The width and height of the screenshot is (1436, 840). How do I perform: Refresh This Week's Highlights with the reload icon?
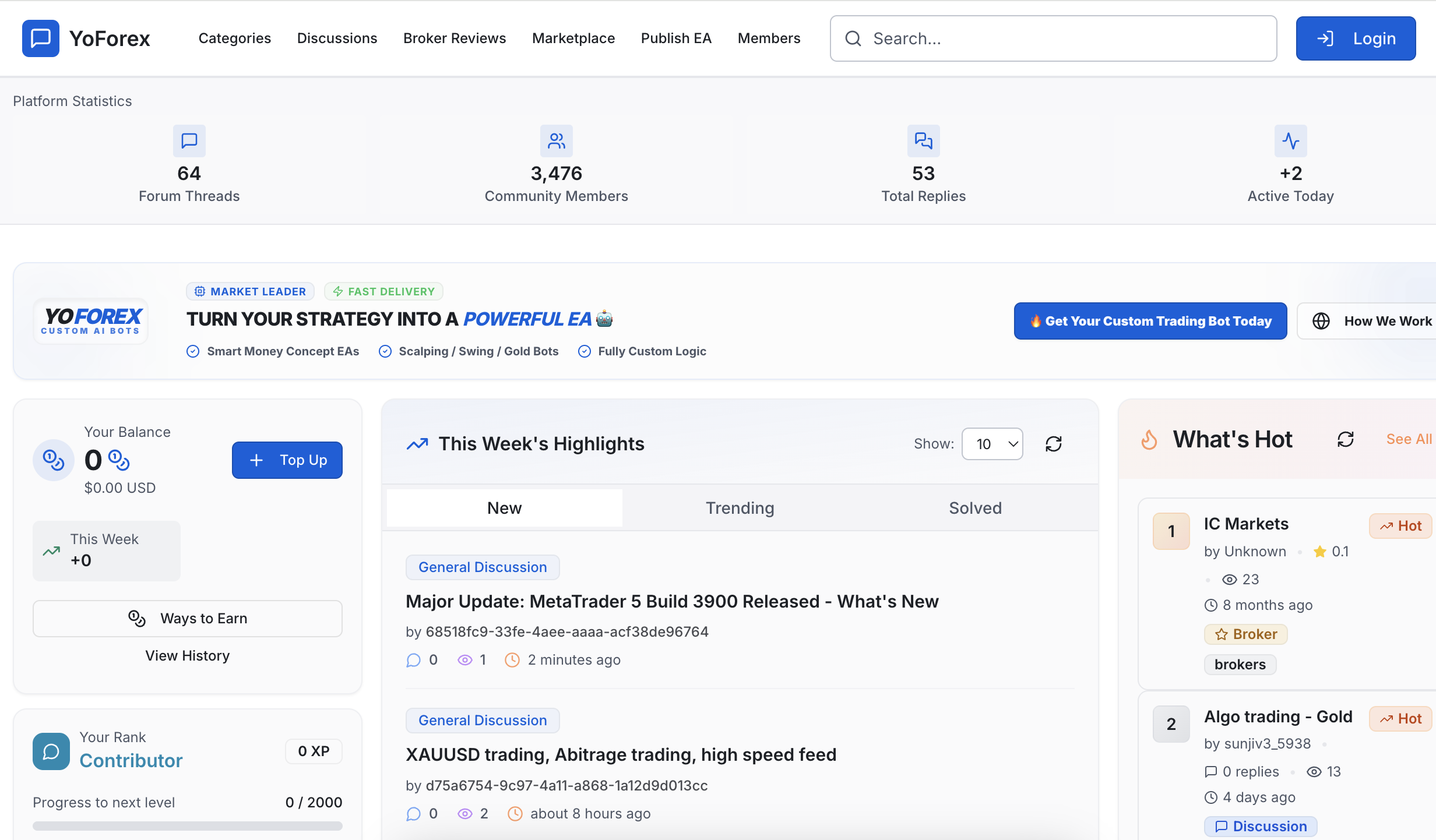1054,444
